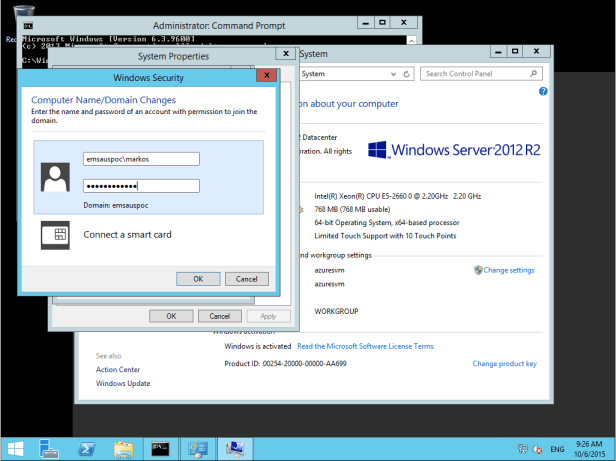Choose the Connect a smart card option

[x=125, y=235]
